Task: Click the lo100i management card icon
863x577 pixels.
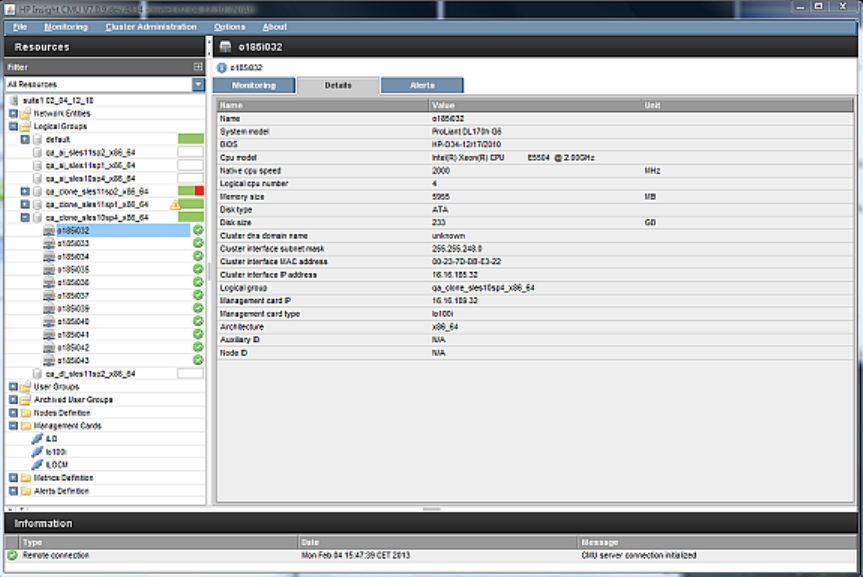Action: point(37,451)
